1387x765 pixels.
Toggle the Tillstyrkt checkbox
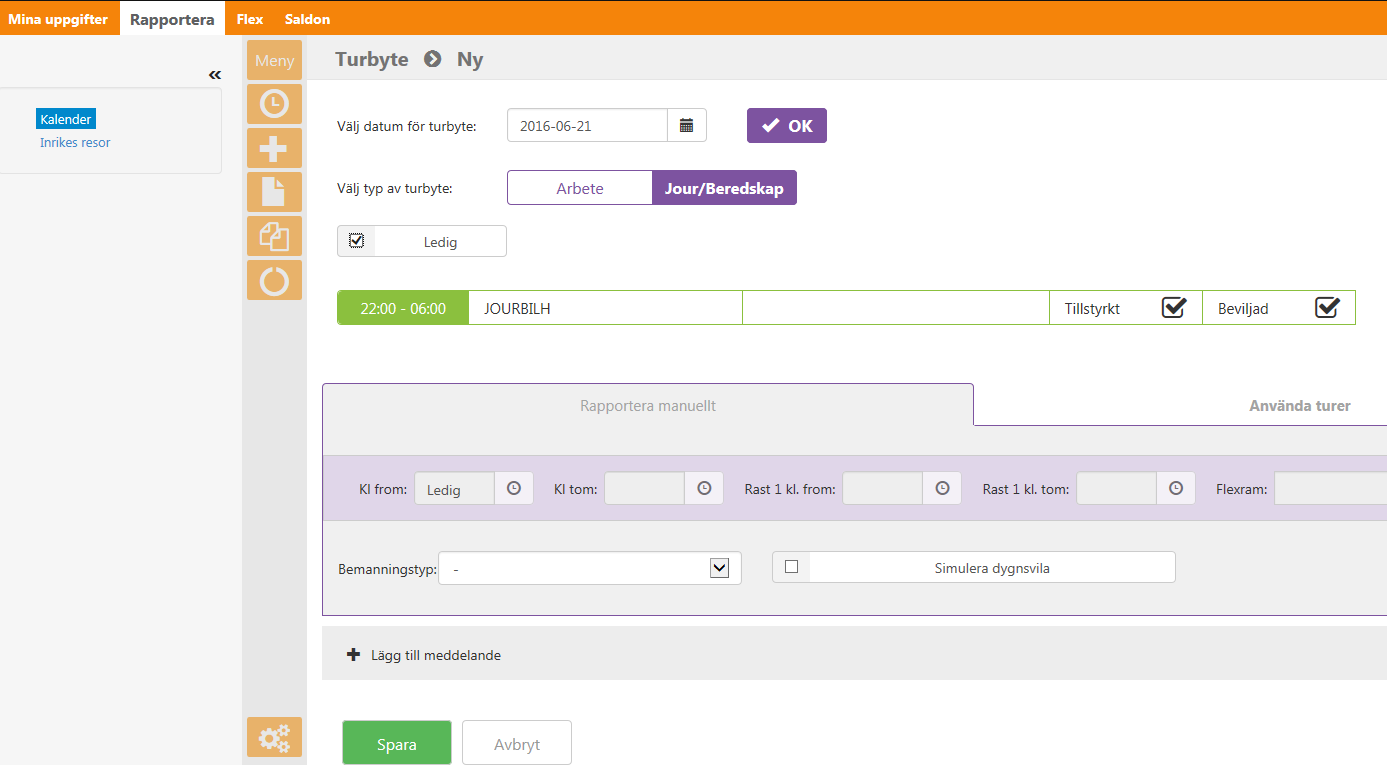1173,308
